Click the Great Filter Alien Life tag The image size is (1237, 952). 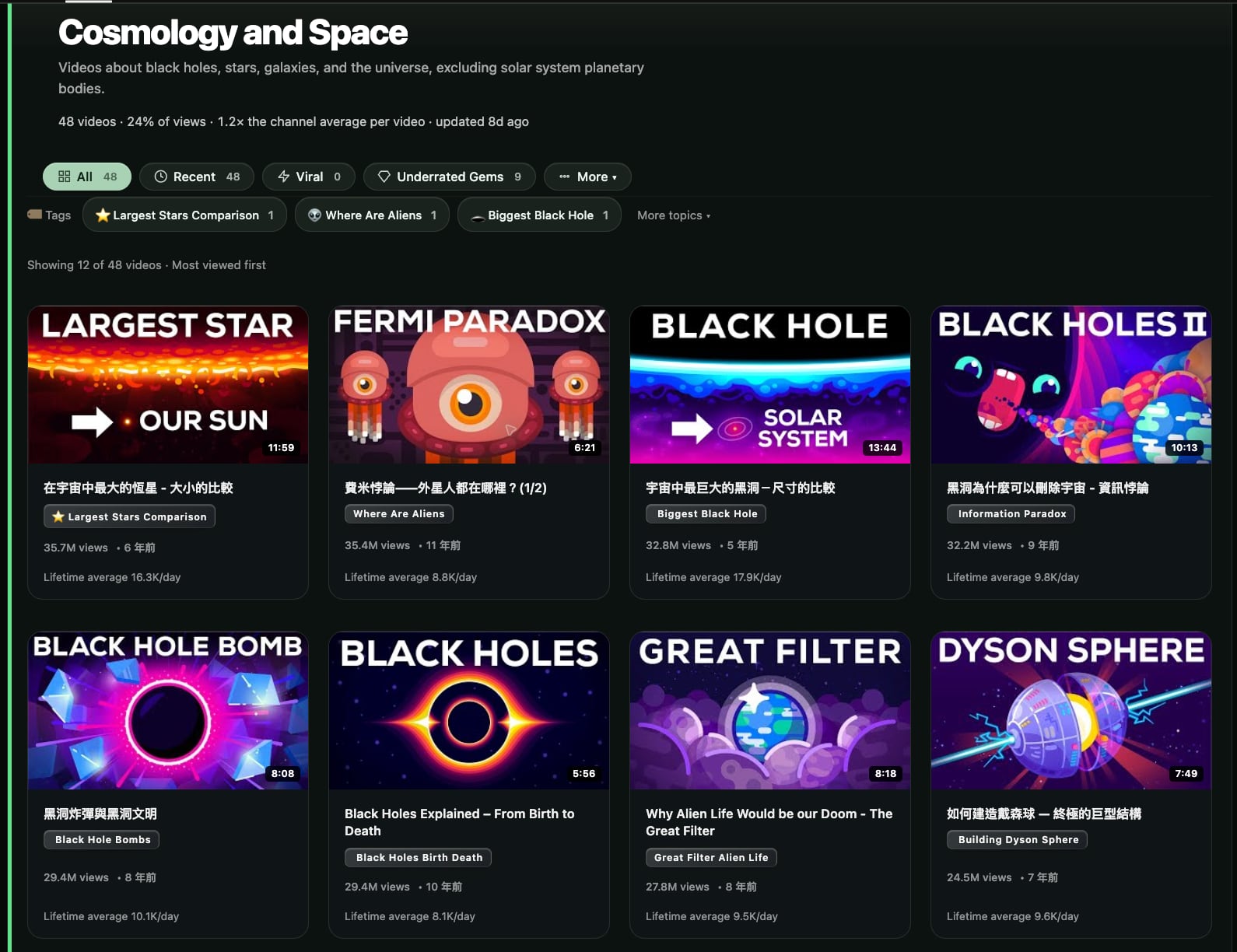[711, 857]
